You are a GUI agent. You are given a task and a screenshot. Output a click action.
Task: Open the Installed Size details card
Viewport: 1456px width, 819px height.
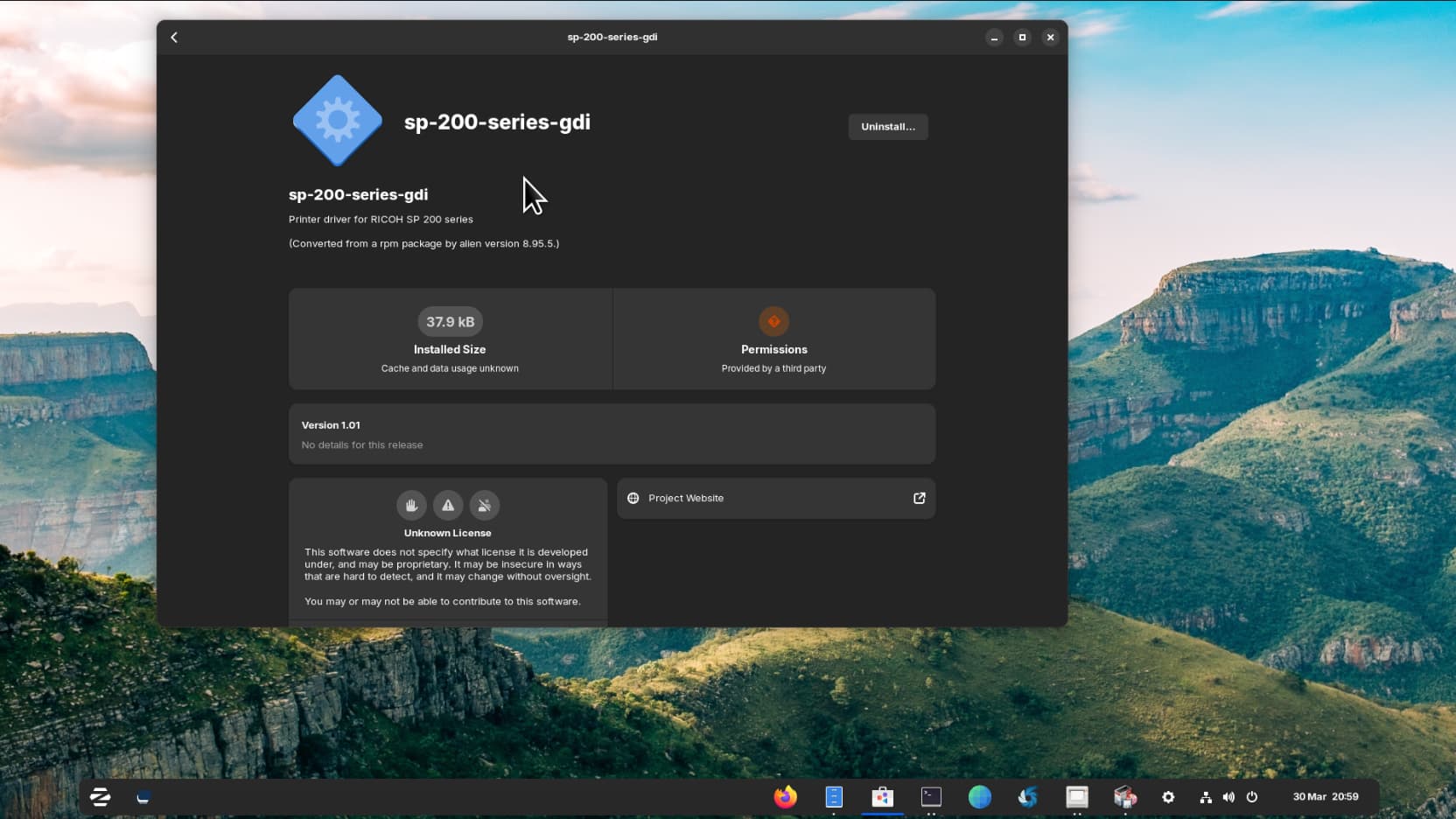point(450,339)
